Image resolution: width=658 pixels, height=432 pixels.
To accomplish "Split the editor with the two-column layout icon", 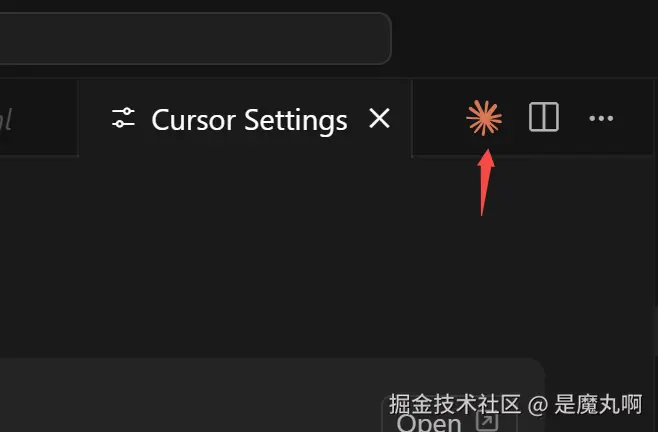I will [543, 117].
